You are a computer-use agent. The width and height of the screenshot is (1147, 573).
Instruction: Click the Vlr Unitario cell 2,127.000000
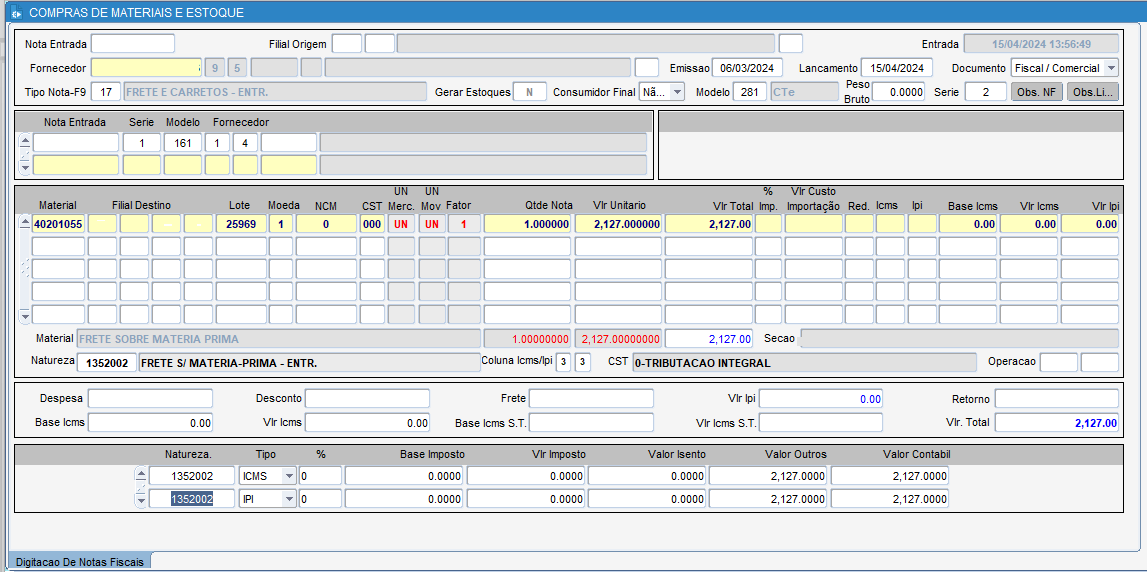pyautogui.click(x=618, y=224)
